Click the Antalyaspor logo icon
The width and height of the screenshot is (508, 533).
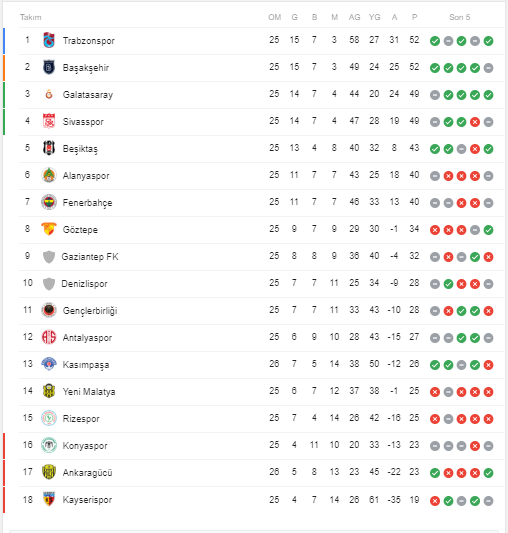49,337
